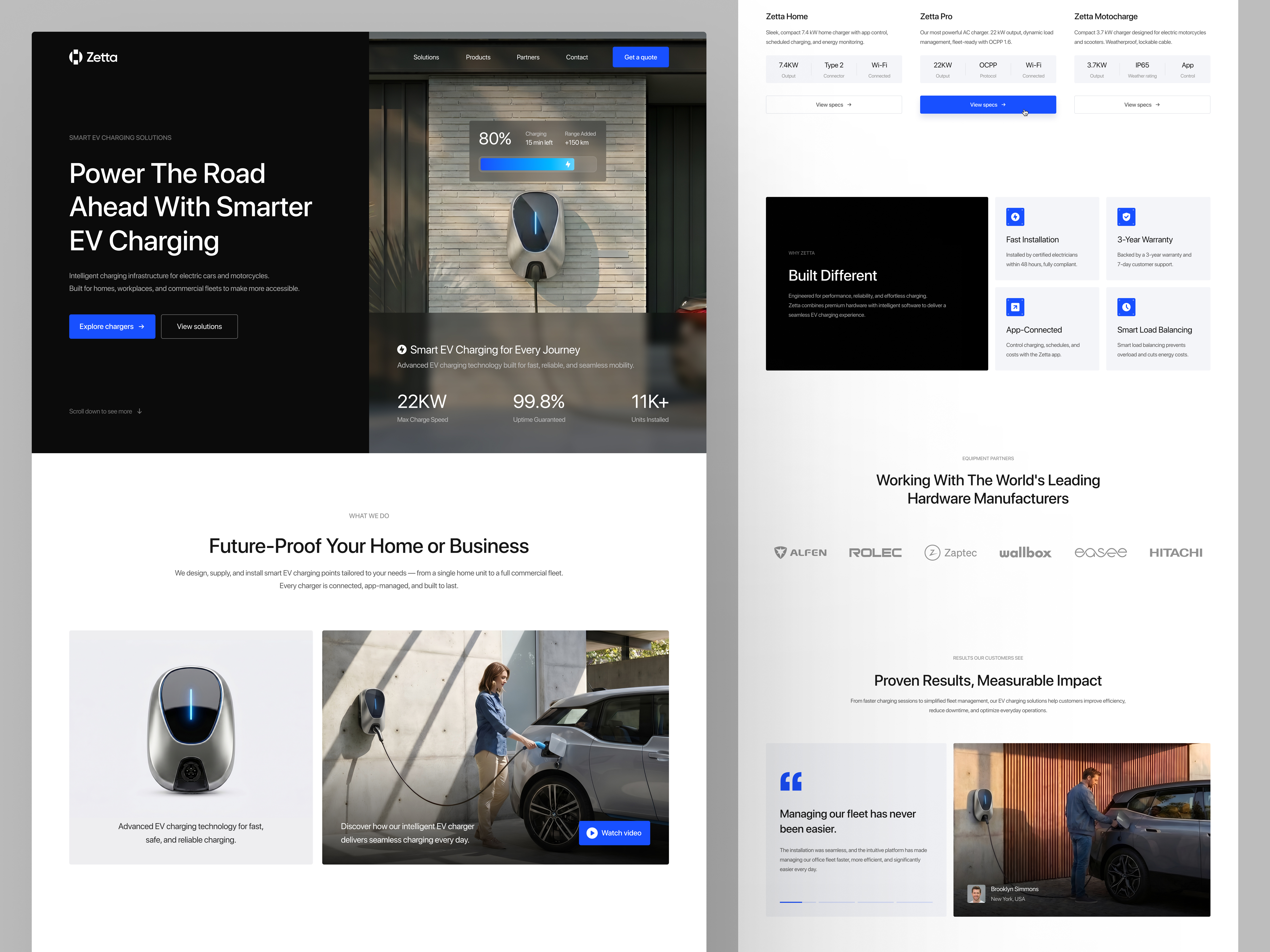Click the standalone charger product image
The image size is (1270, 952).
tap(191, 730)
